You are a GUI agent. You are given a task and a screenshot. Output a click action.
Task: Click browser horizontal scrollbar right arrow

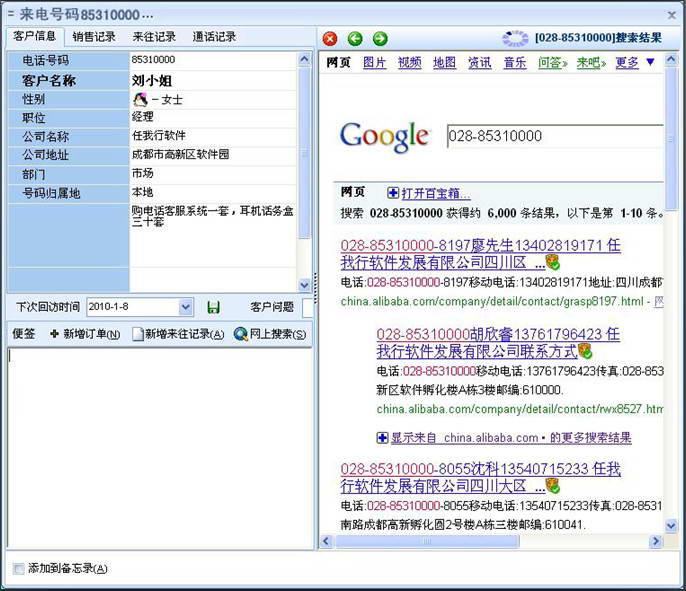(655, 541)
